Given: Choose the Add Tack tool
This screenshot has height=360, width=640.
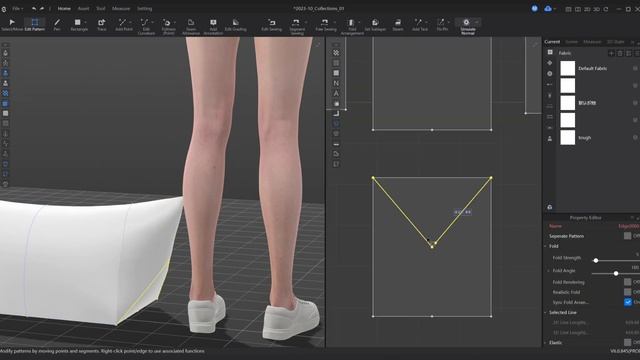Looking at the screenshot, I should [x=419, y=25].
